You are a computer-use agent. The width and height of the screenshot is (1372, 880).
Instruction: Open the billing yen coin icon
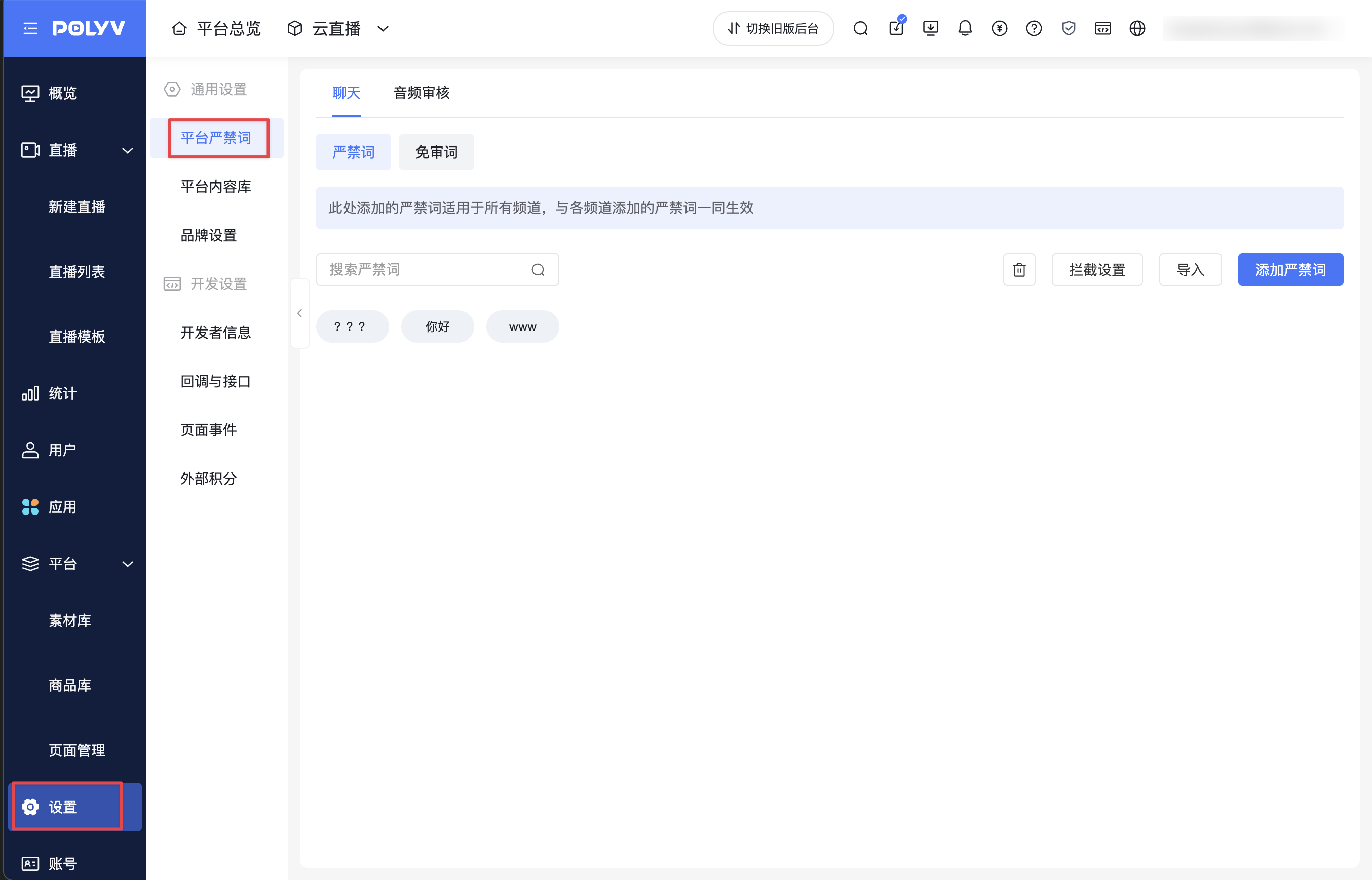tap(999, 28)
